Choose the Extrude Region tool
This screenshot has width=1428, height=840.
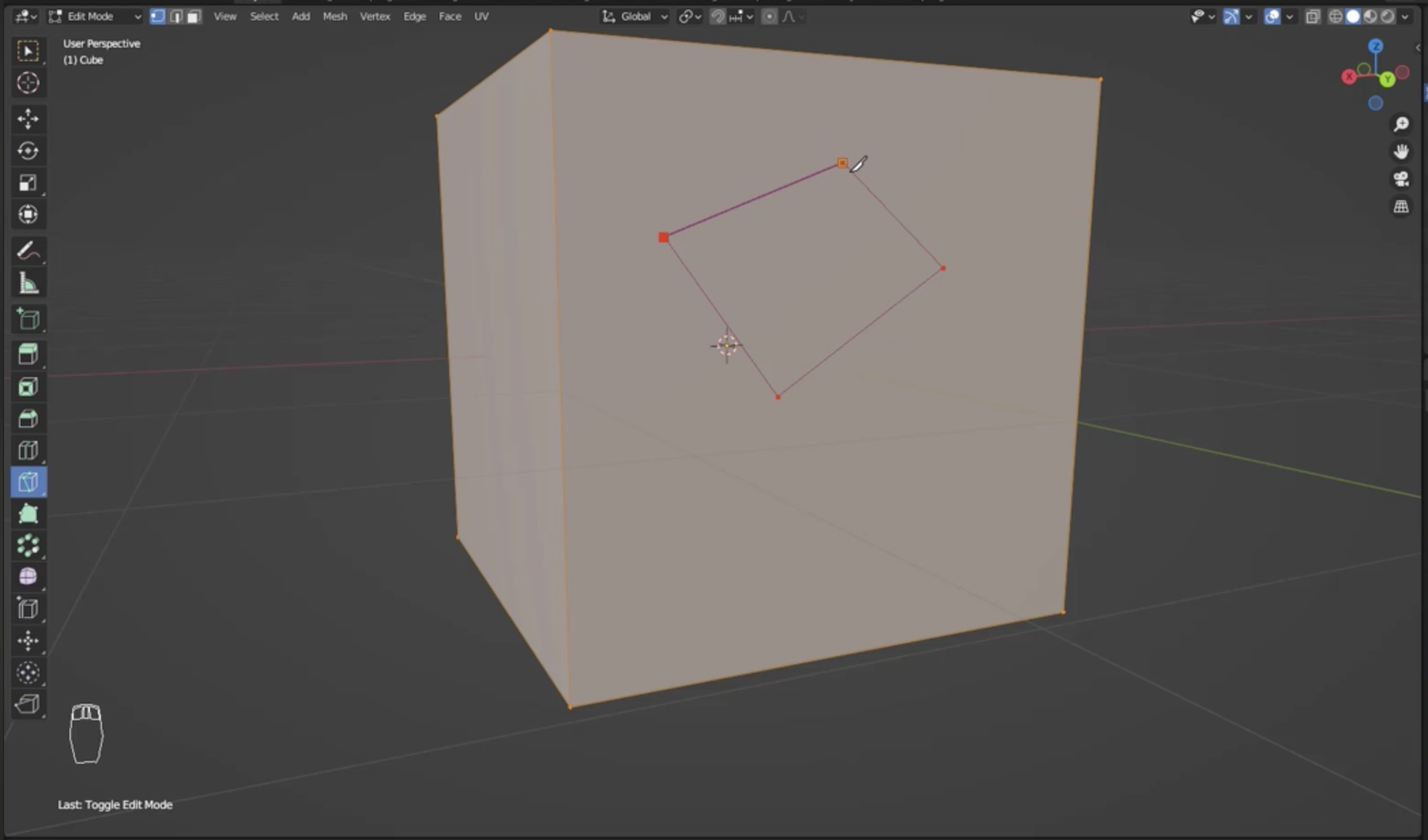point(28,354)
